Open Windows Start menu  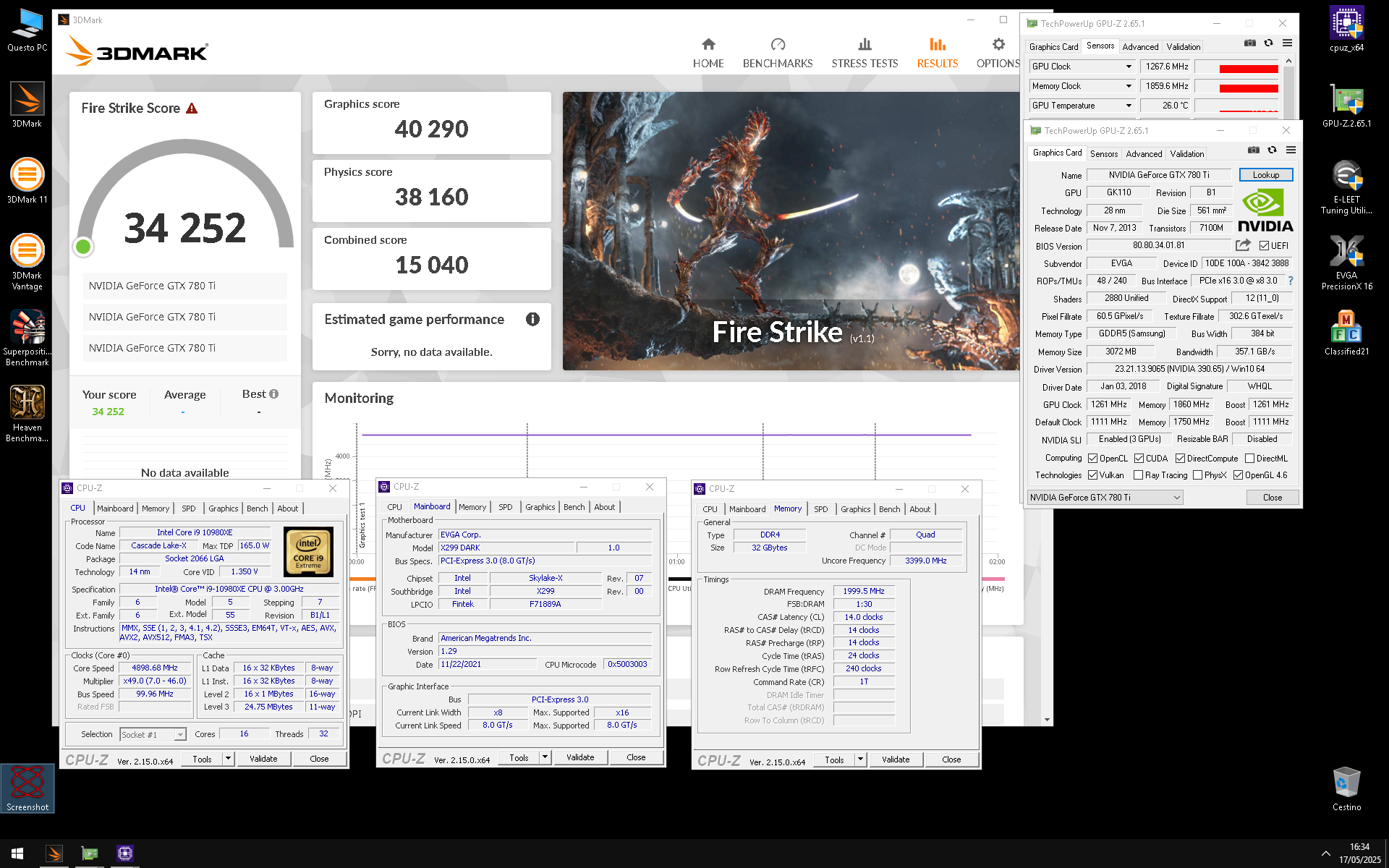pyautogui.click(x=17, y=854)
